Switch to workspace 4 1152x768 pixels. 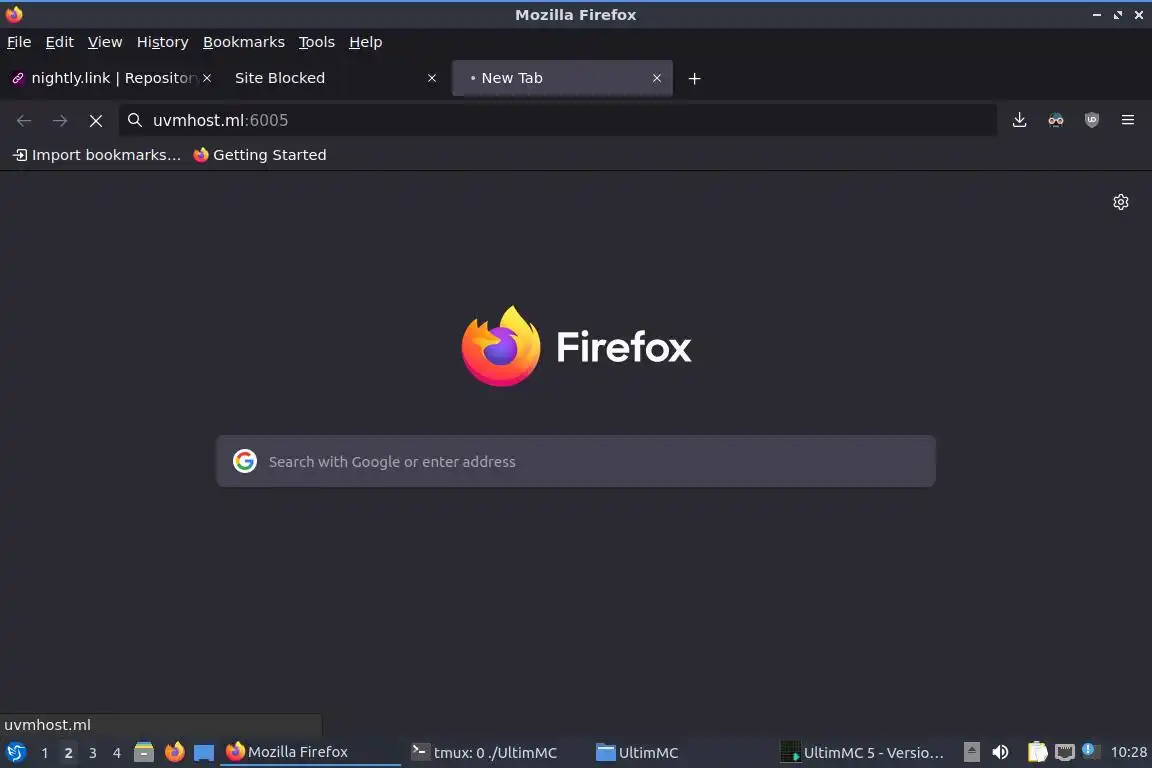click(116, 753)
